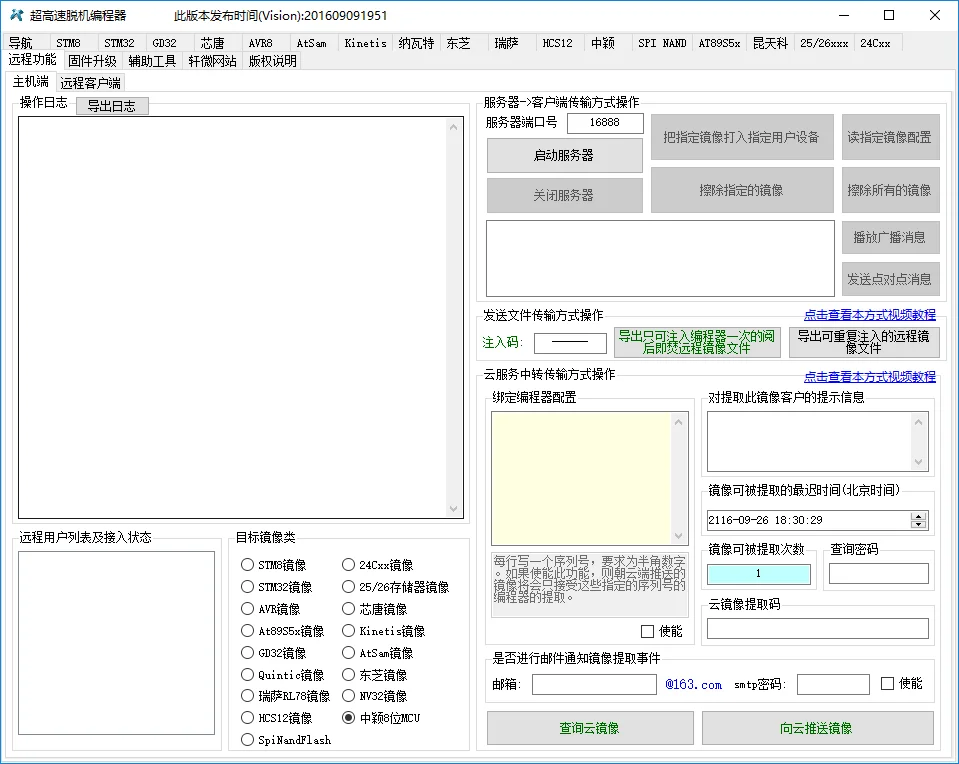This screenshot has width=959, height=764.
Task: Click the 注入码 input field
Action: [570, 343]
